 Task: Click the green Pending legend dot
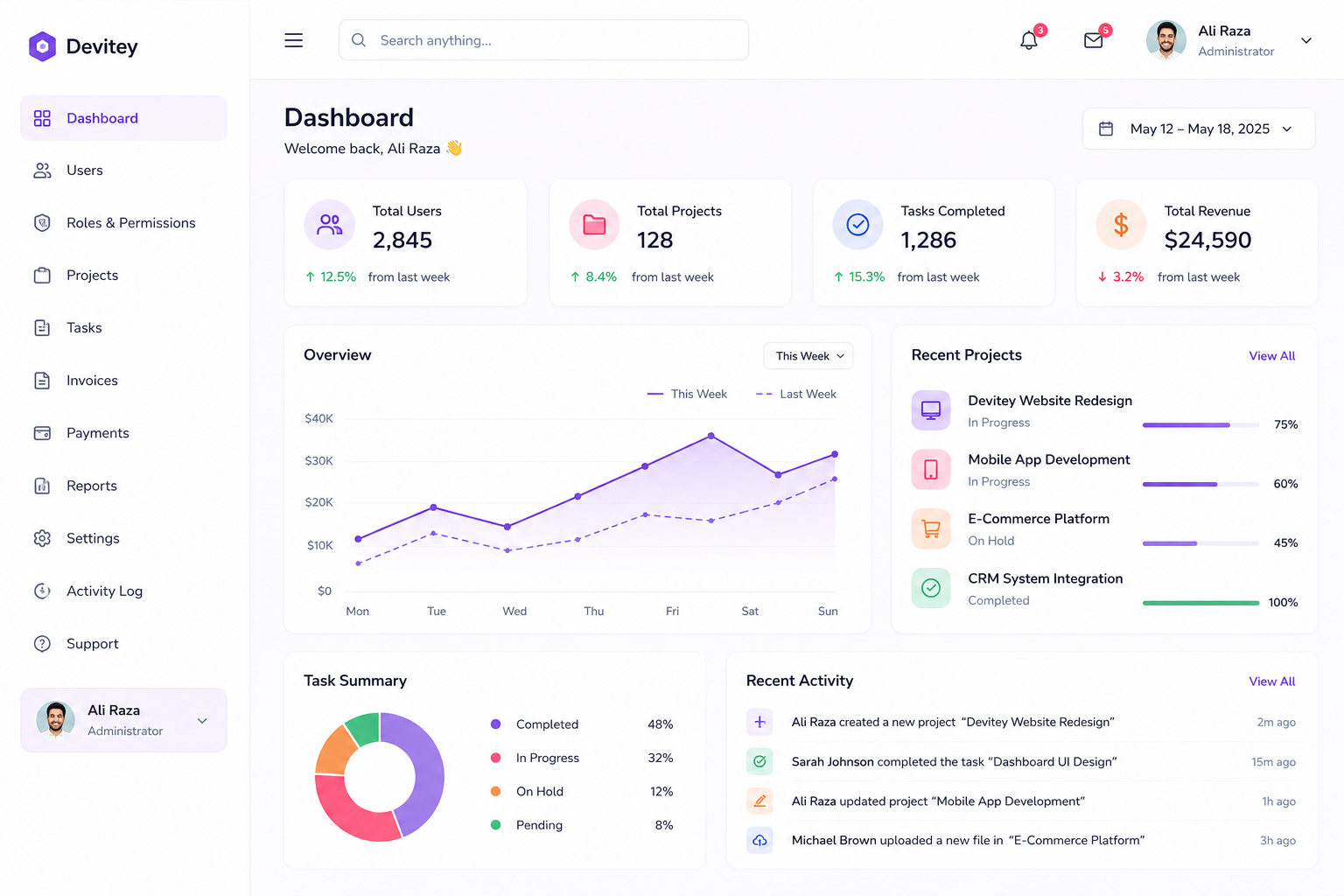(x=495, y=825)
